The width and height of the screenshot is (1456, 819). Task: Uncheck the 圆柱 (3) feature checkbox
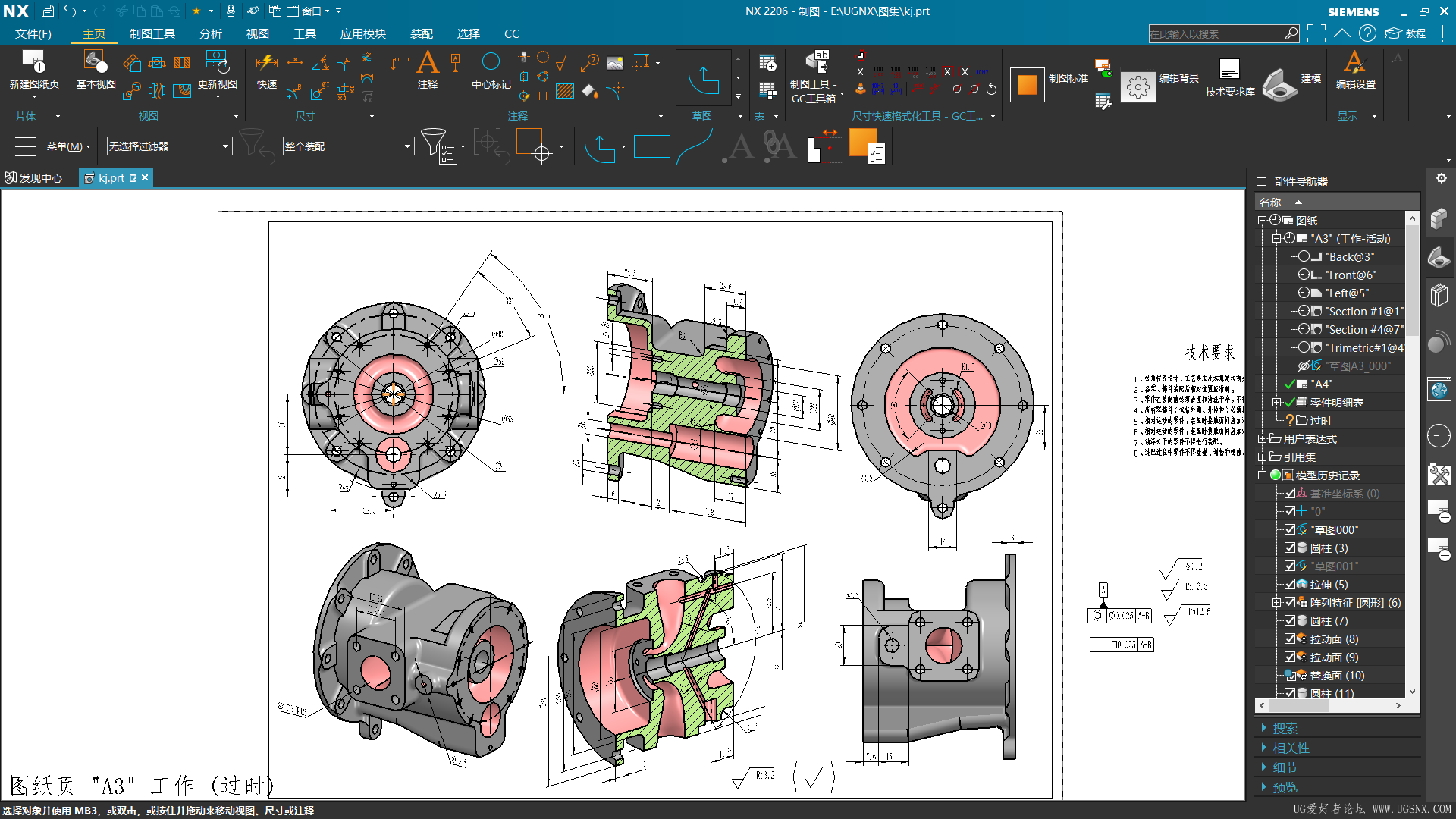(1289, 548)
